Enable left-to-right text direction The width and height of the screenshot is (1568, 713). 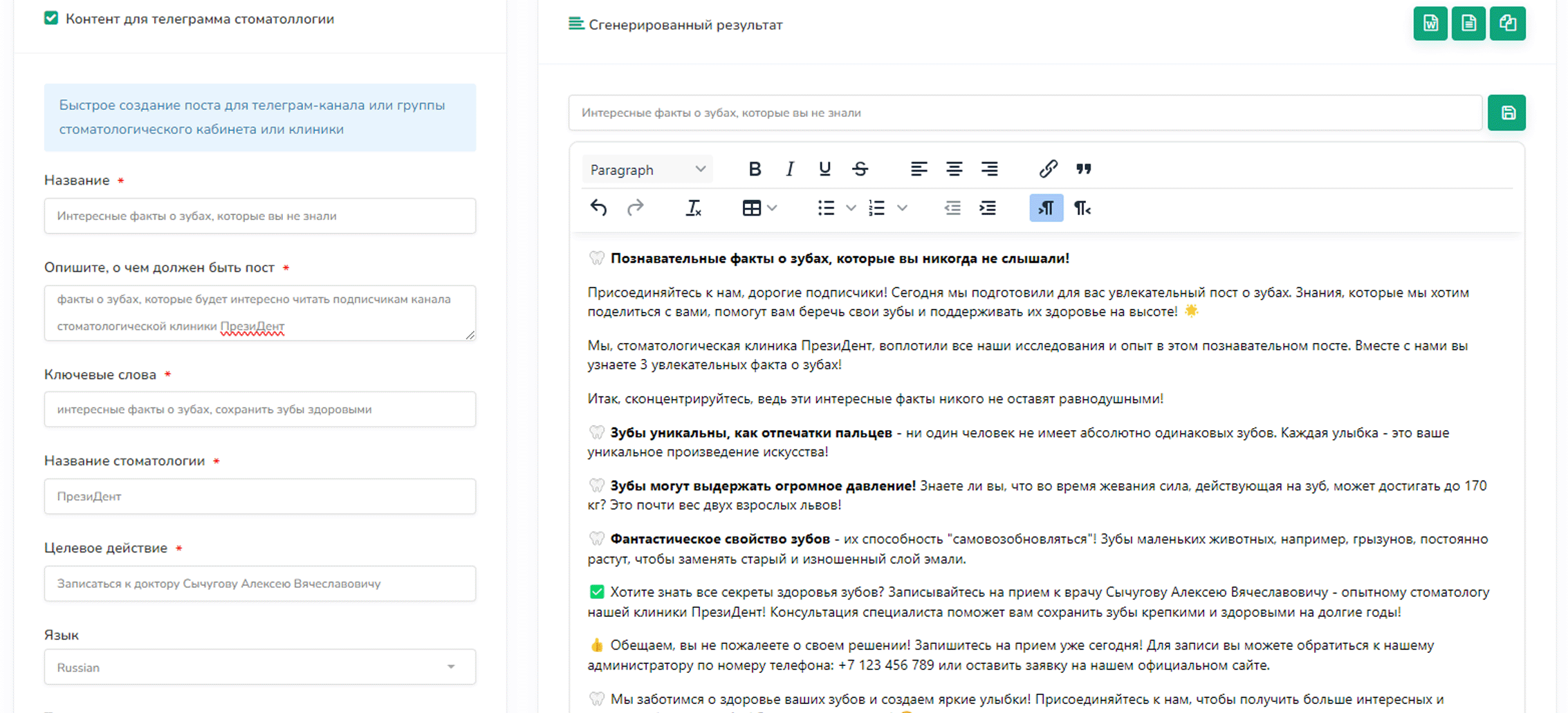point(1046,208)
